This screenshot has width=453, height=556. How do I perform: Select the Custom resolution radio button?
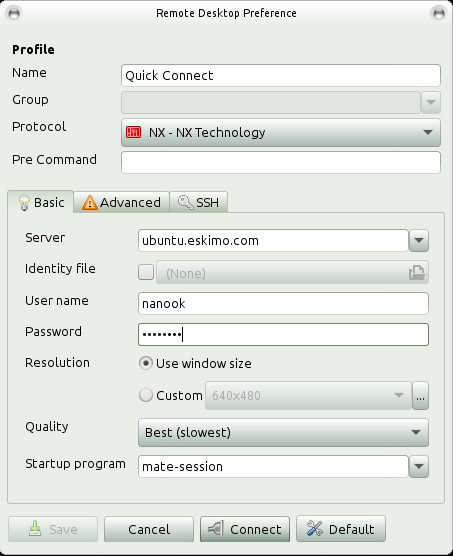point(146,395)
